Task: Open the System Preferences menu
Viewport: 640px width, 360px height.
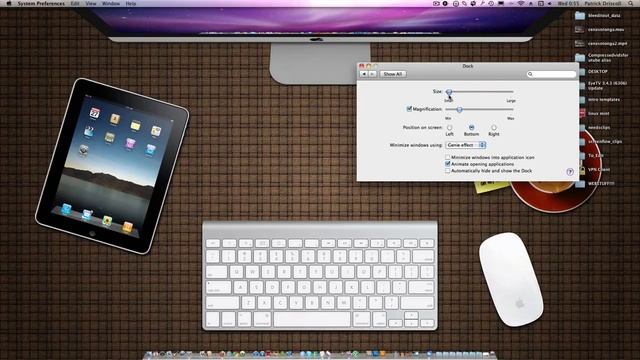Action: pos(41,3)
